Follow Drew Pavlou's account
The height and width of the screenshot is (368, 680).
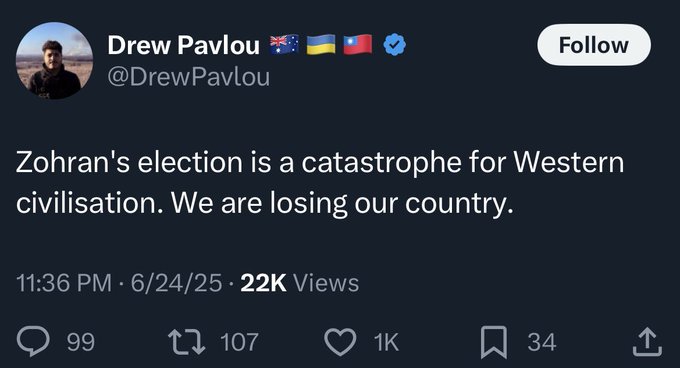click(x=594, y=45)
